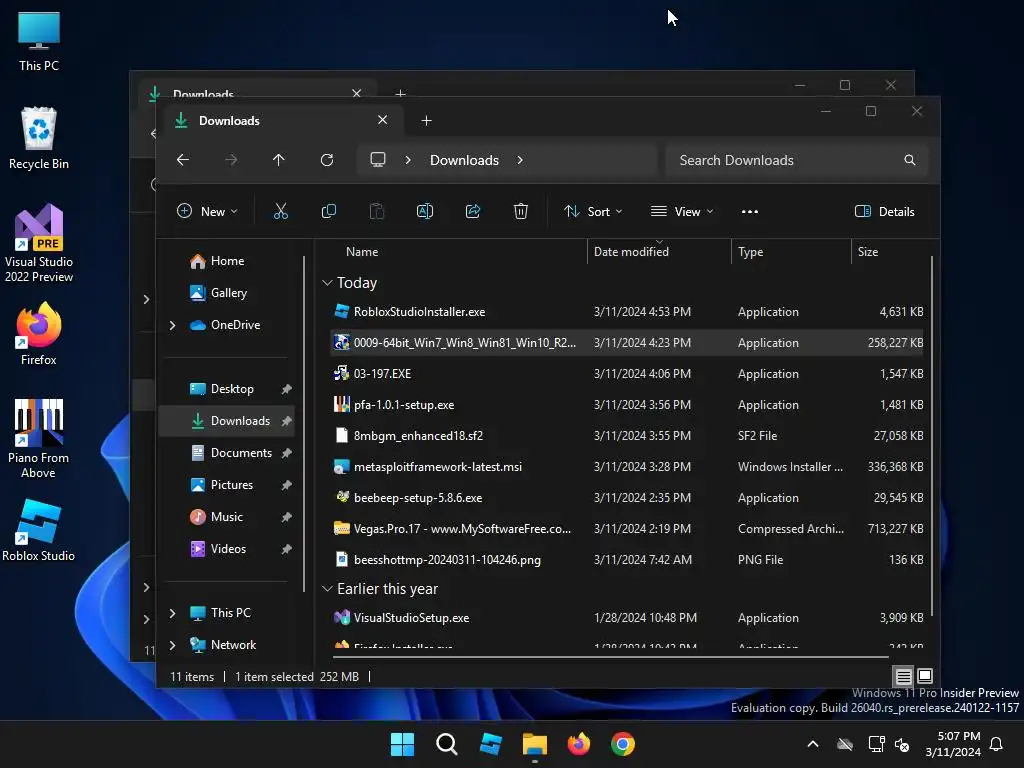Open See more three-dots menu
Viewport: 1024px width, 768px height.
[x=750, y=211]
